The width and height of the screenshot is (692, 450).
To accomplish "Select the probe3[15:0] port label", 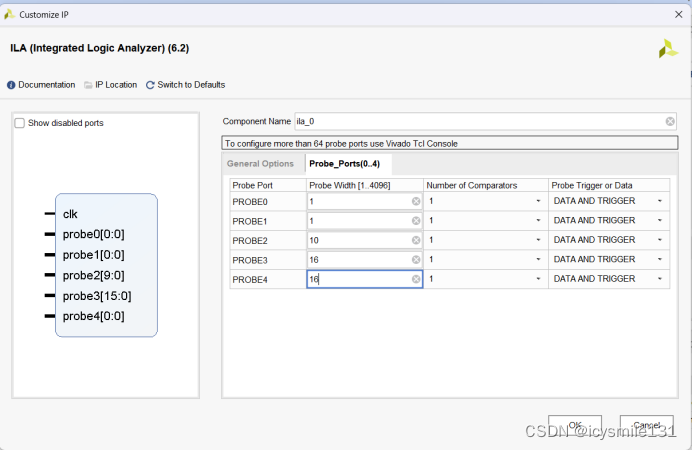I will [97, 296].
